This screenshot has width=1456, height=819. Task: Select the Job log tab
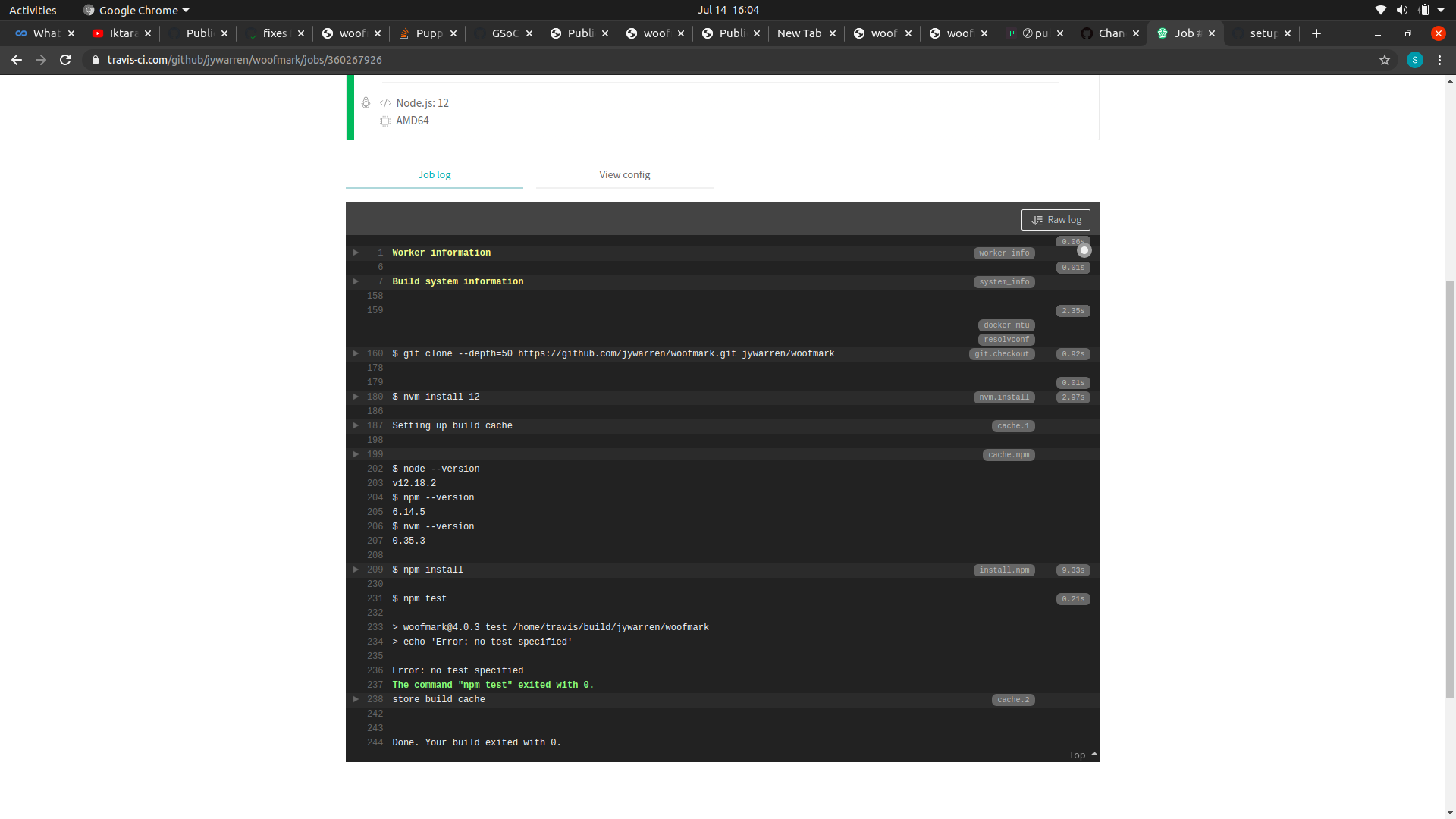click(435, 174)
